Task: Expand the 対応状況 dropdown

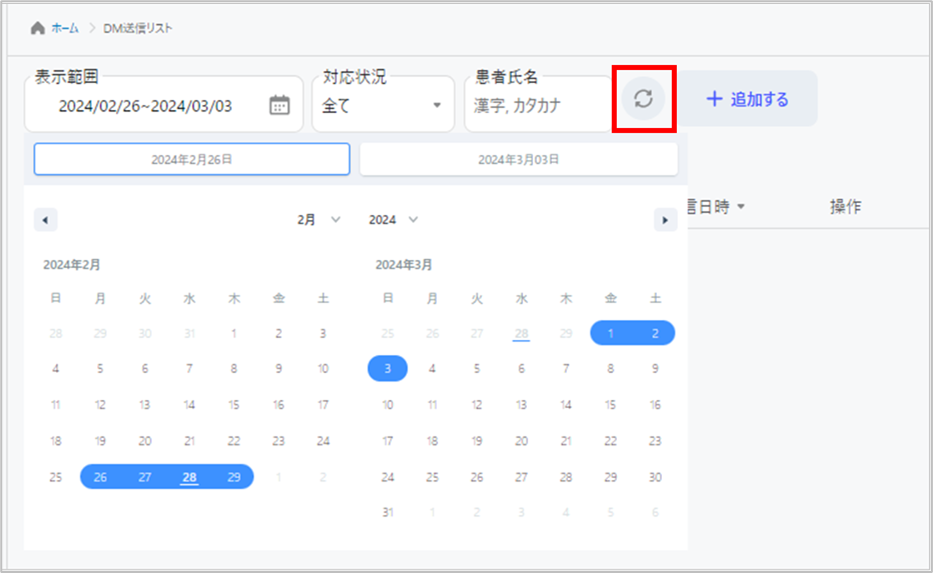Action: (x=436, y=105)
